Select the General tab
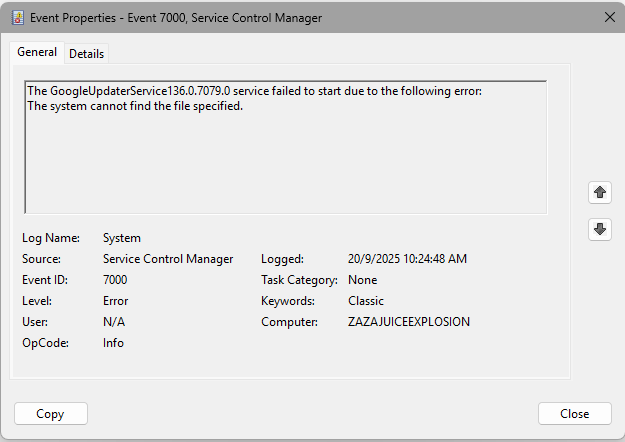 point(37,53)
